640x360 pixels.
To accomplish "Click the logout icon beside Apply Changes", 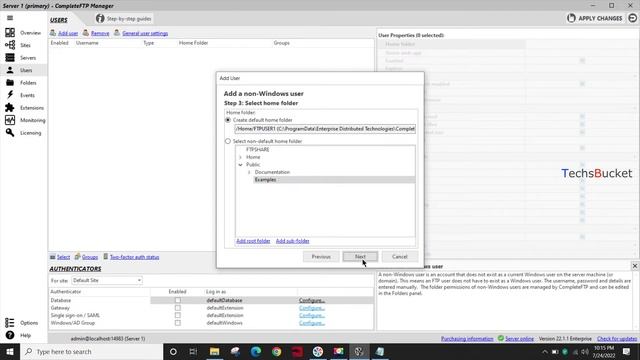I will coord(633,18).
